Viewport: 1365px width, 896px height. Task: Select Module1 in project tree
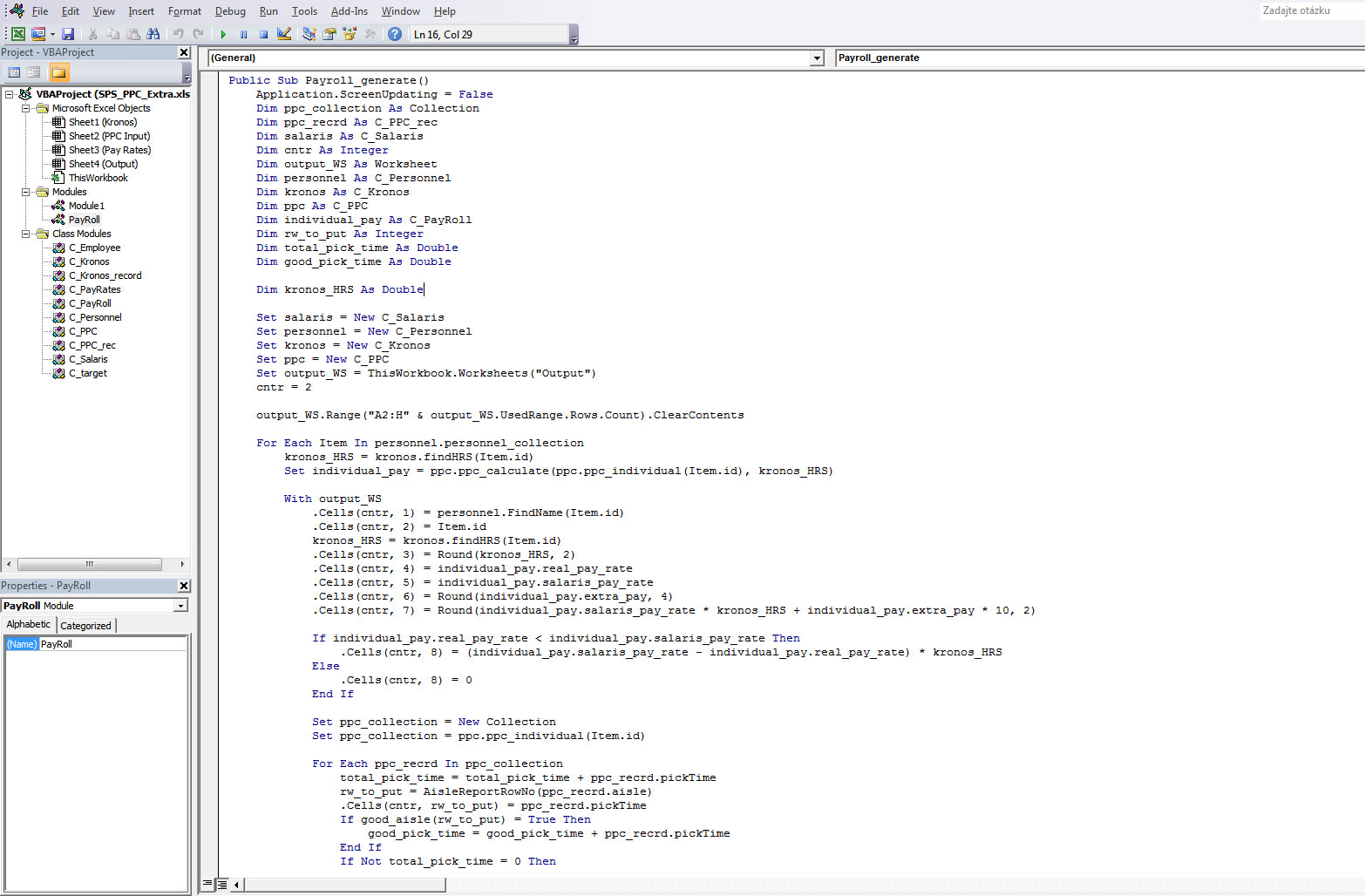[86, 206]
